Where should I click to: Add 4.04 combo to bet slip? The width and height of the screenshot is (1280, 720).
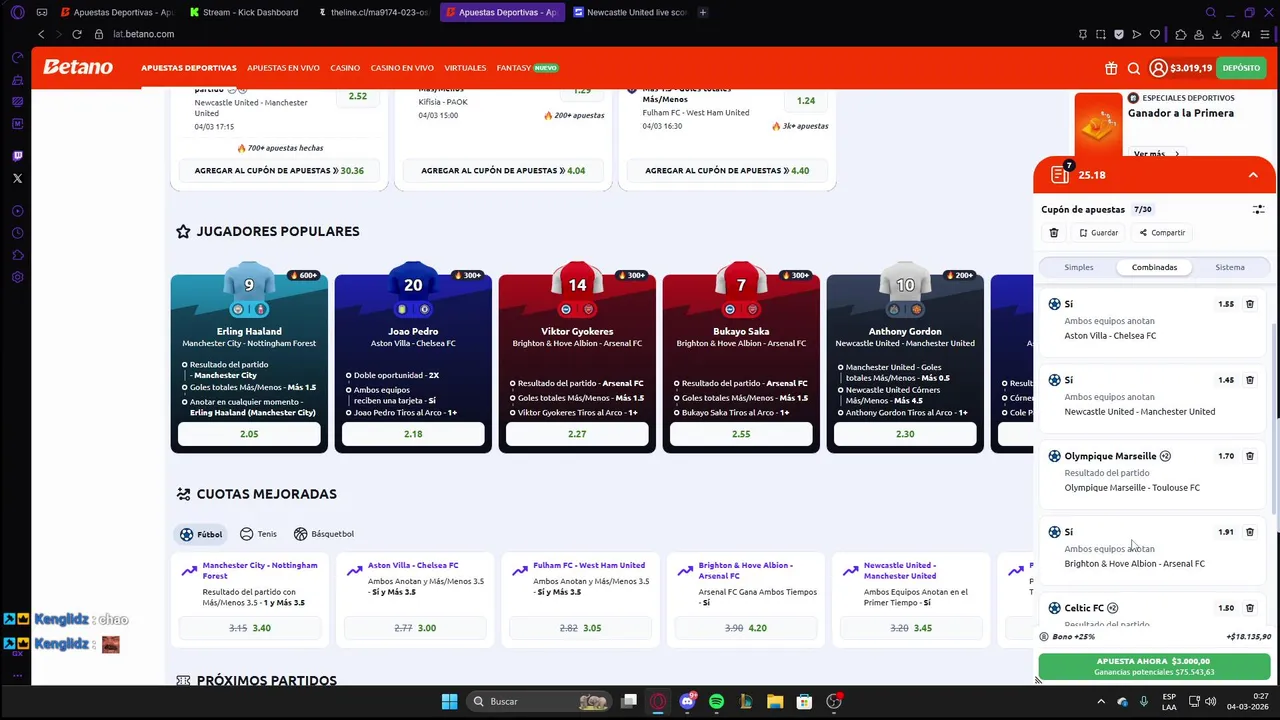503,171
